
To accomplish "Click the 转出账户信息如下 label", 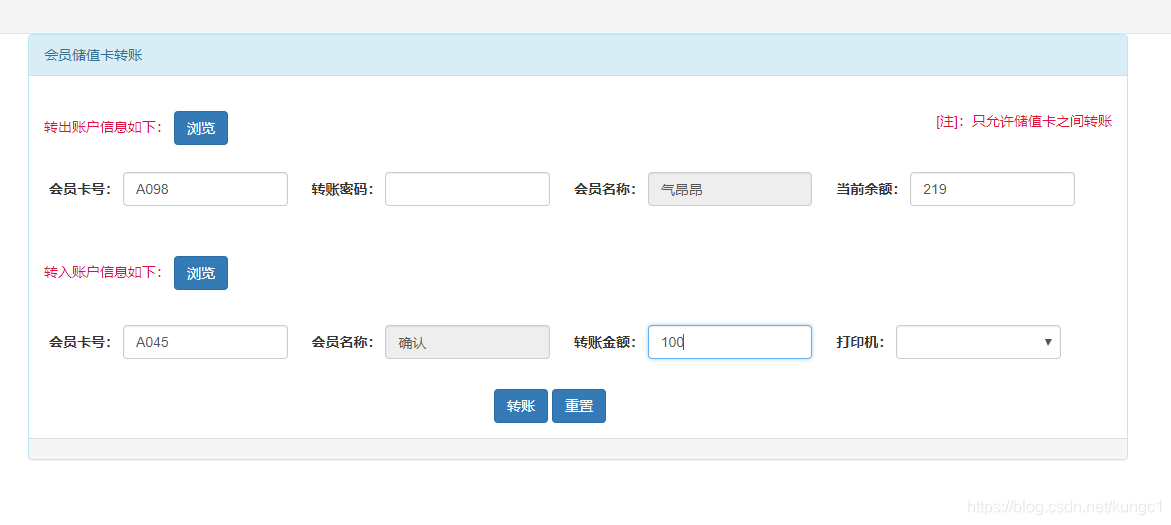I will pos(103,128).
